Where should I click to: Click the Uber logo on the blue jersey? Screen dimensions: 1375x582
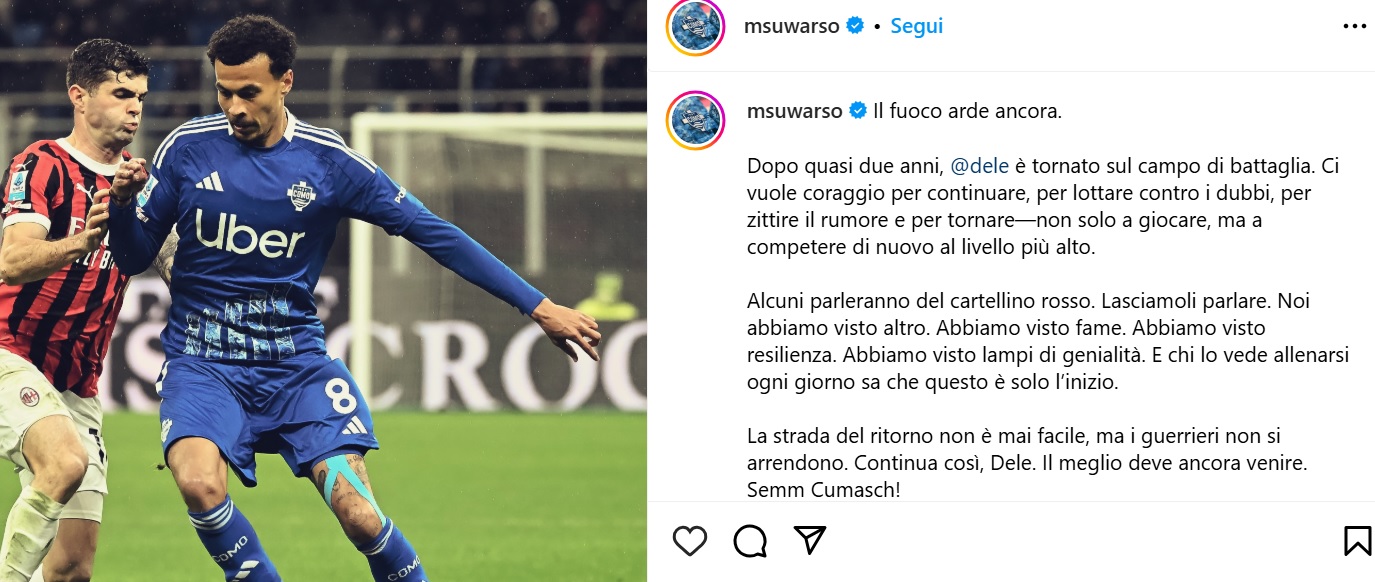(x=249, y=236)
